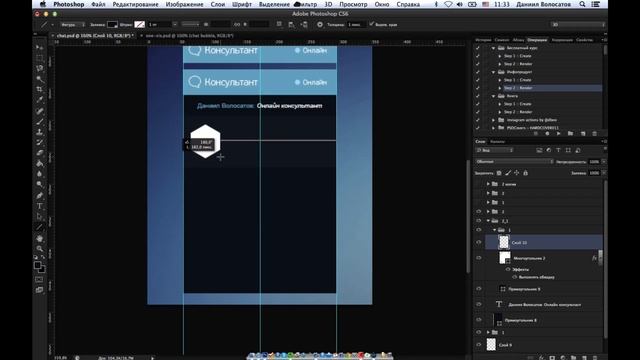Image resolution: width=640 pixels, height=360 pixels.
Task: Open the Просмотр menu
Action: (353, 4)
